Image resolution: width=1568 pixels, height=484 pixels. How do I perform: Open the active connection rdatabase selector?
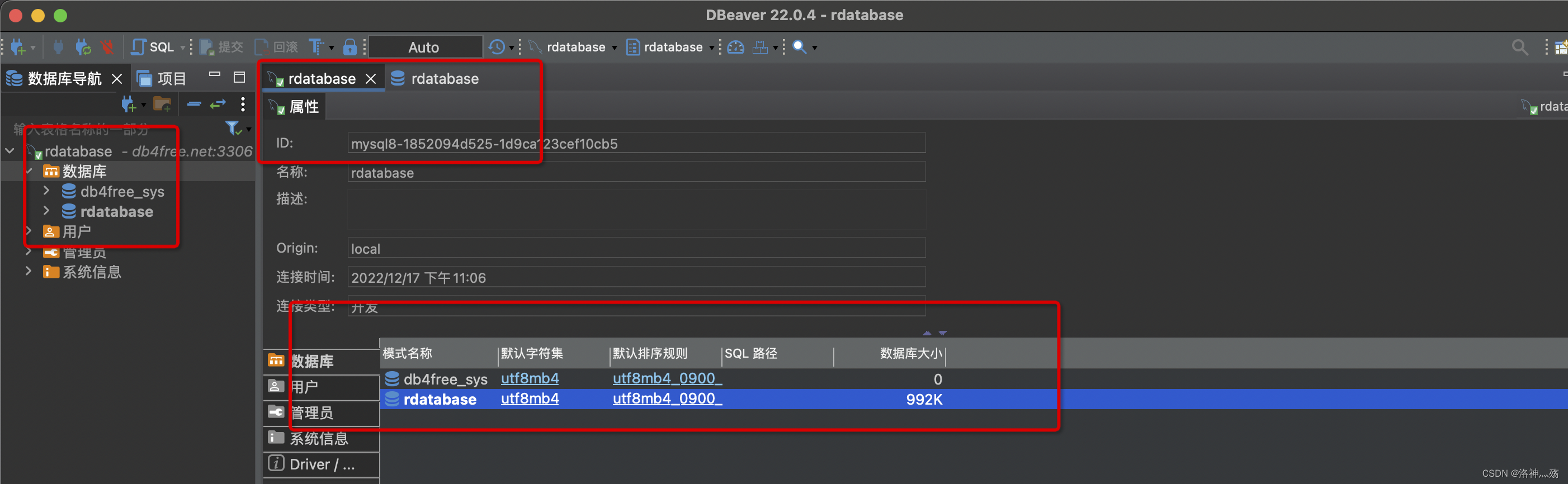[x=573, y=47]
